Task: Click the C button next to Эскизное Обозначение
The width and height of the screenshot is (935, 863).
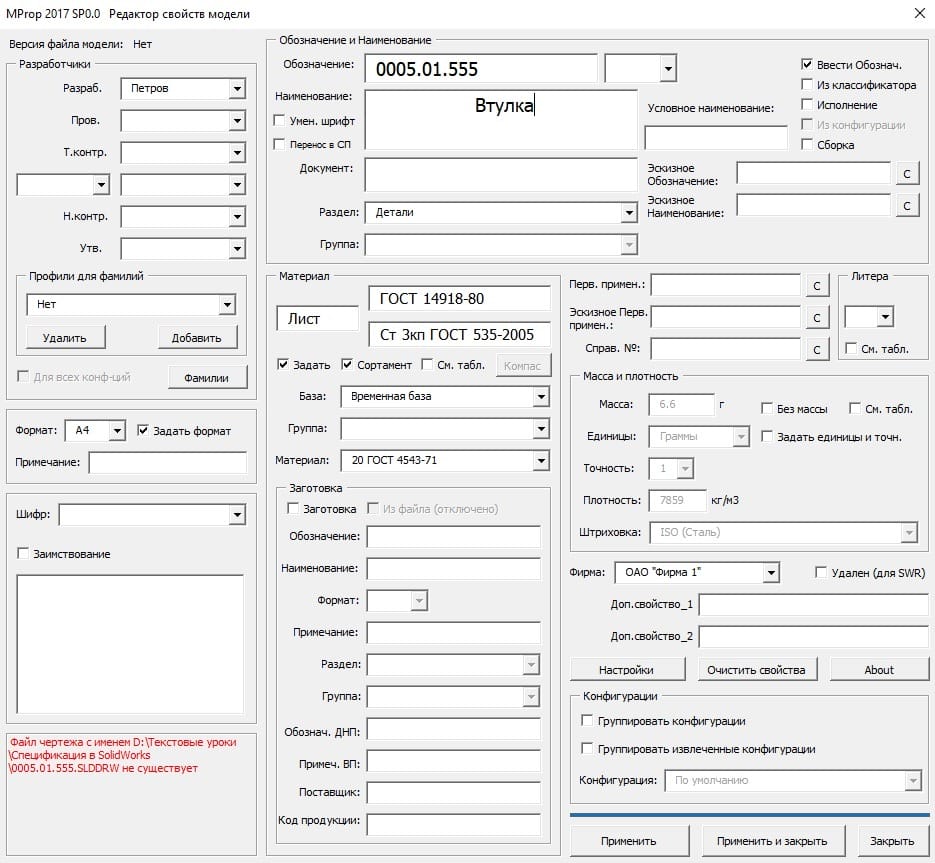Action: pyautogui.click(x=907, y=174)
